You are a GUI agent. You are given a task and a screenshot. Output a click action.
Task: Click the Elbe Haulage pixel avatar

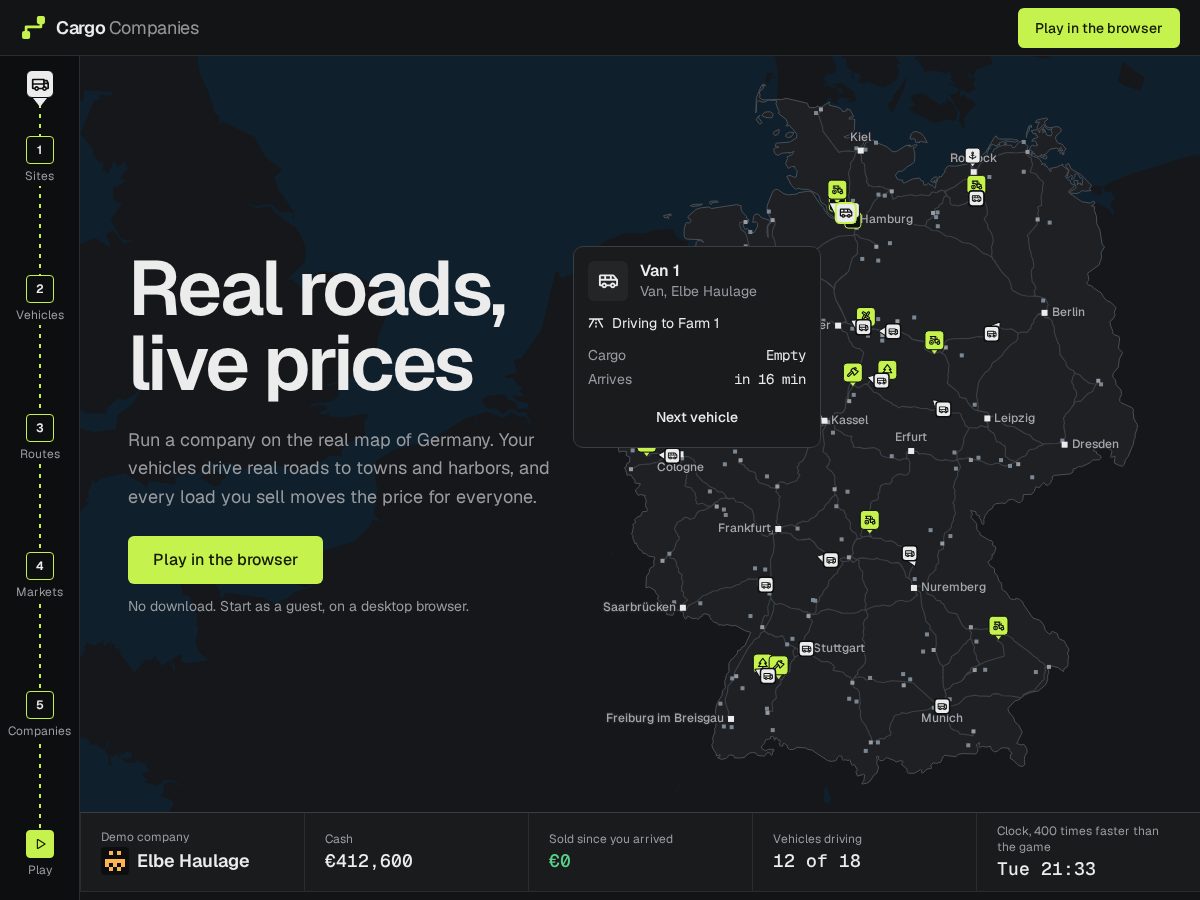click(115, 861)
